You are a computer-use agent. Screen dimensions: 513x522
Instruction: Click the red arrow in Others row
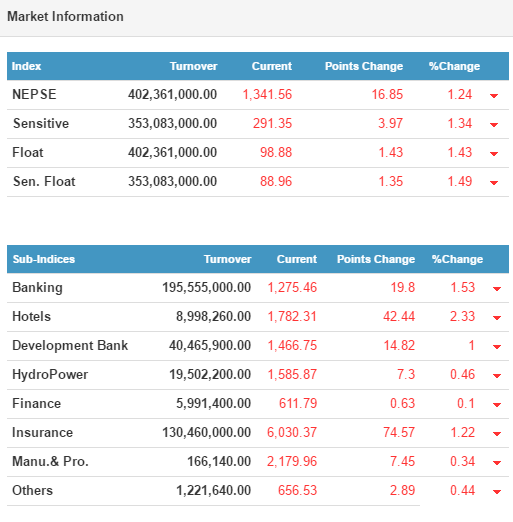[x=497, y=492]
